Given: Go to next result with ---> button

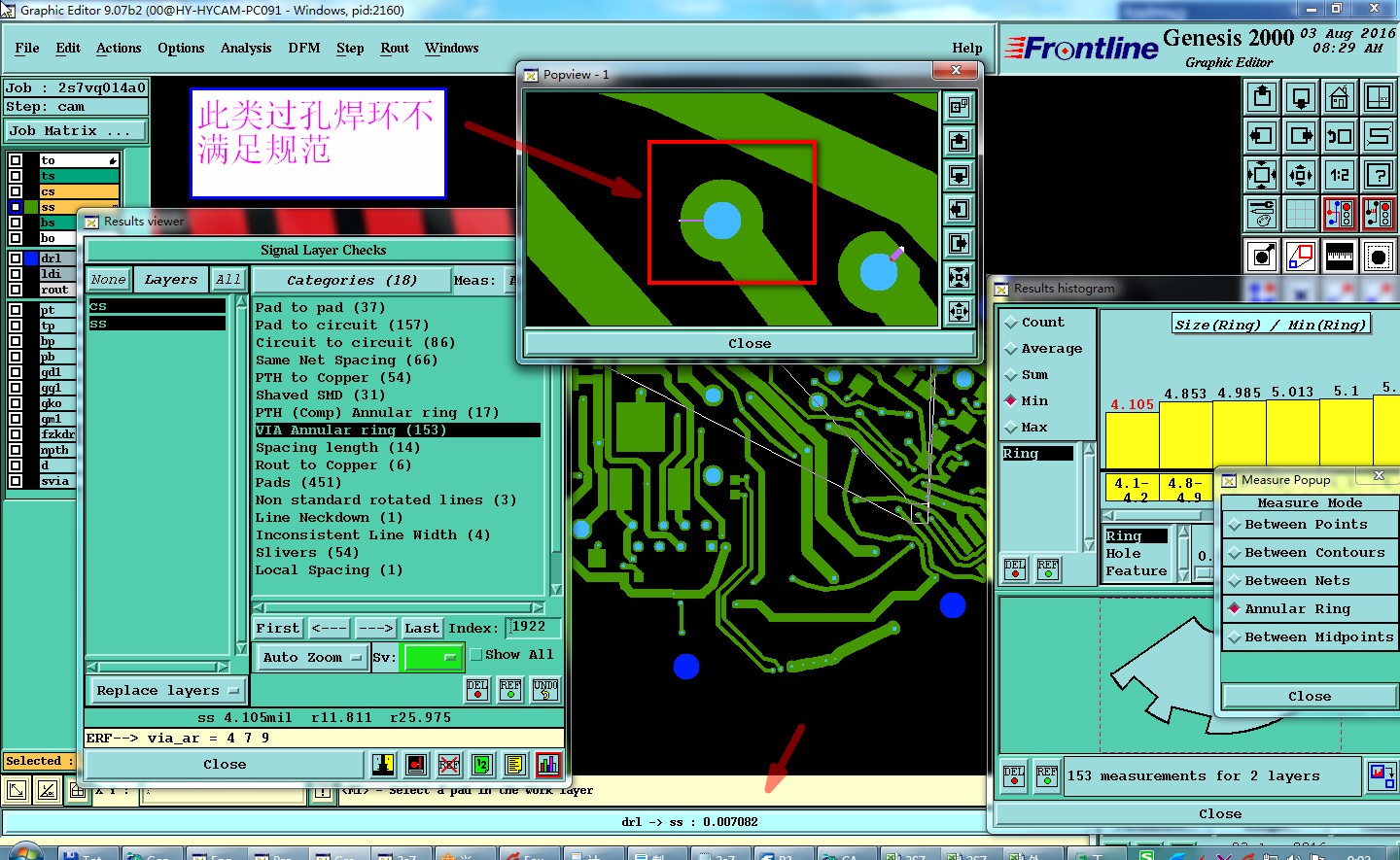Looking at the screenshot, I should point(374,628).
